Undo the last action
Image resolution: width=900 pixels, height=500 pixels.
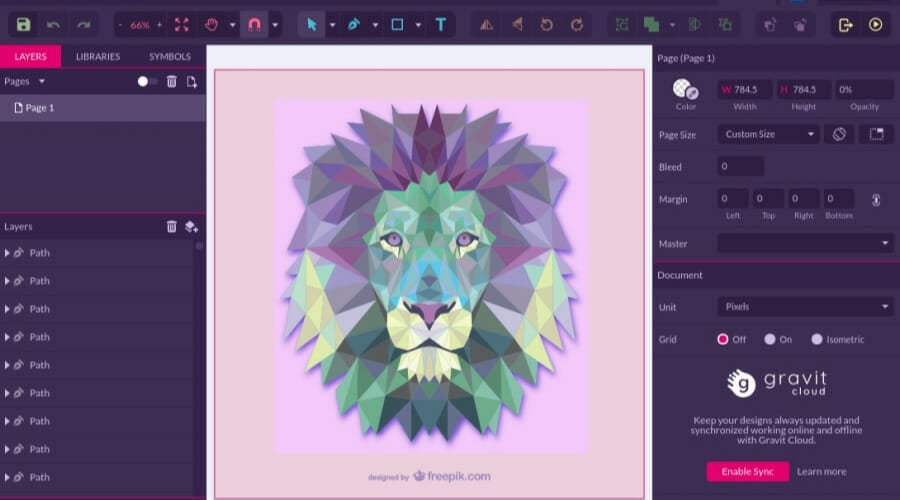[x=53, y=25]
